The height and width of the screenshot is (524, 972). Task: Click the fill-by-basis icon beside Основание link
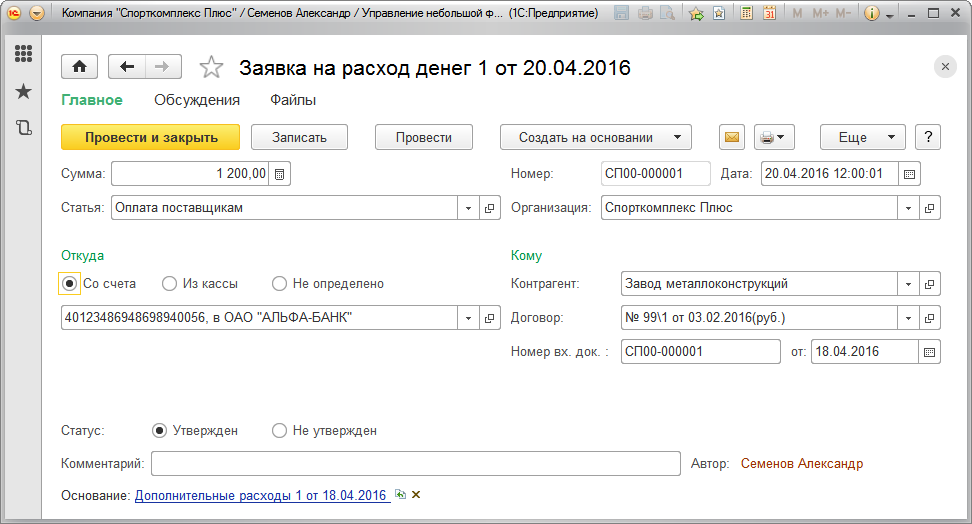(400, 494)
